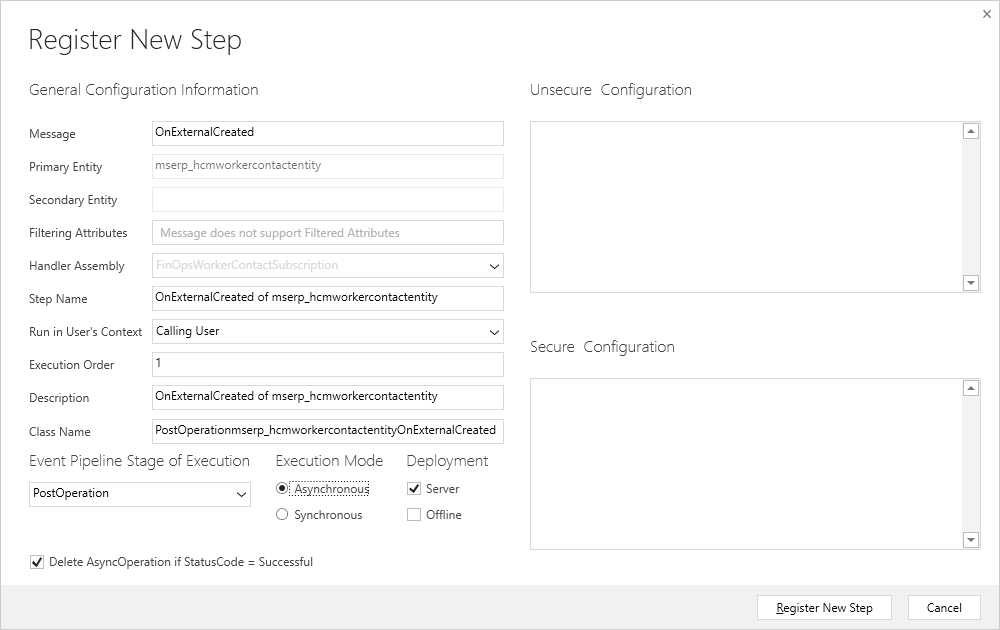The image size is (1000, 630).
Task: Toggle Delete AsyncOperation if StatusCode Successful
Action: 36,562
